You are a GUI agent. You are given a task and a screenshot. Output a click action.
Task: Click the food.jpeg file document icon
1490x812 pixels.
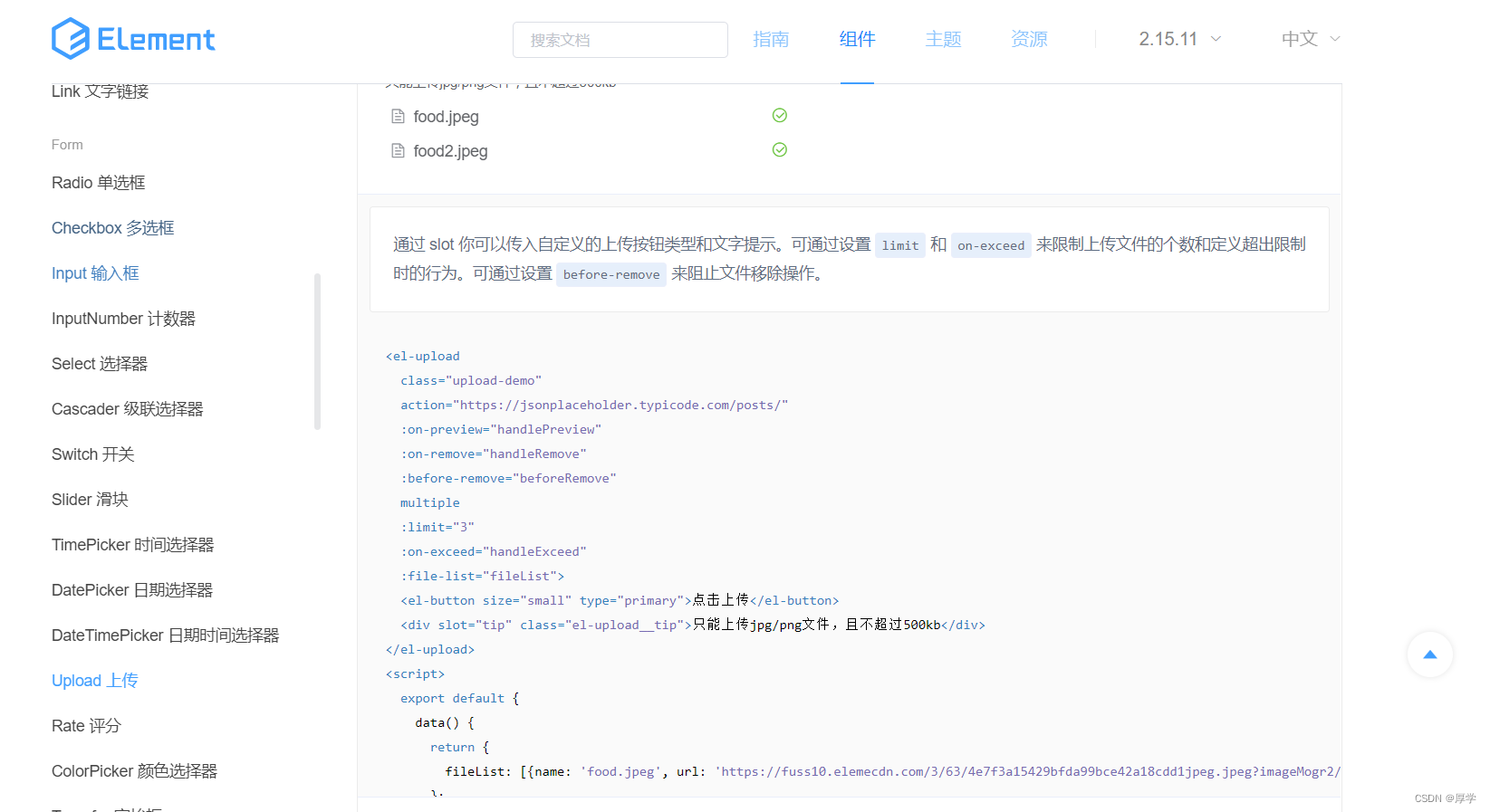[398, 116]
